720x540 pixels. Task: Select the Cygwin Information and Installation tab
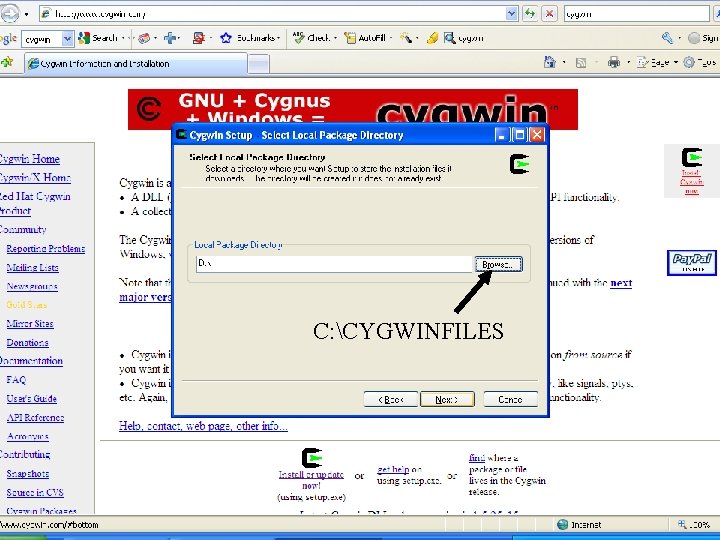click(x=136, y=63)
